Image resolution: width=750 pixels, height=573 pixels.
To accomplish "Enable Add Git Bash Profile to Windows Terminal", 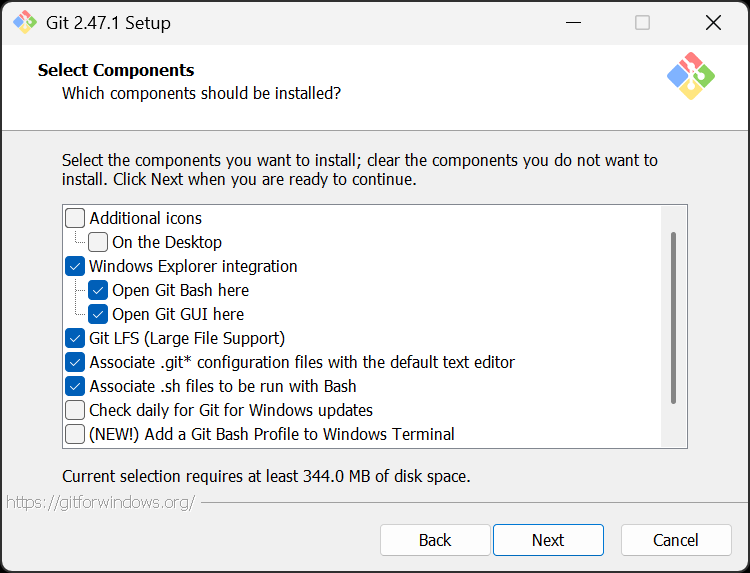I will coord(75,434).
